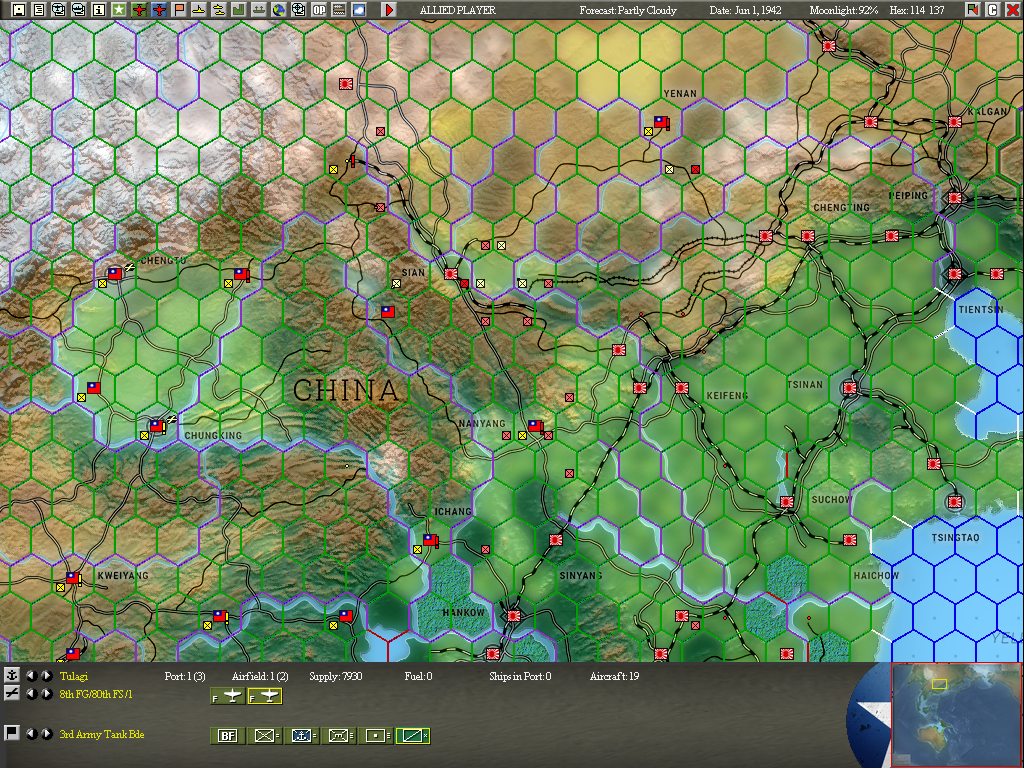Click the green and red flag icon
The height and width of the screenshot is (768, 1024).
click(973, 10)
